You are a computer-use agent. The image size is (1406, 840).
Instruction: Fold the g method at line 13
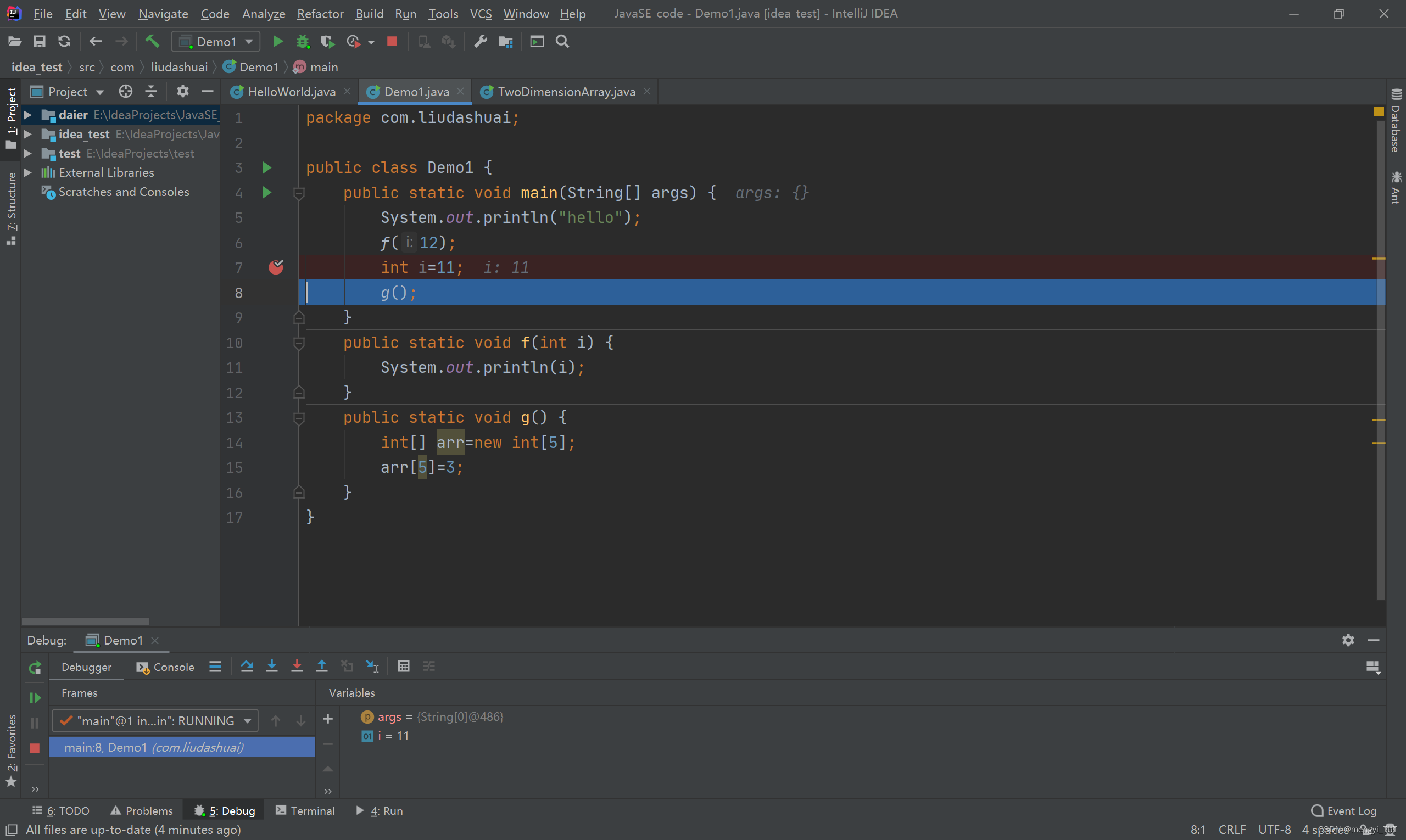(x=299, y=418)
